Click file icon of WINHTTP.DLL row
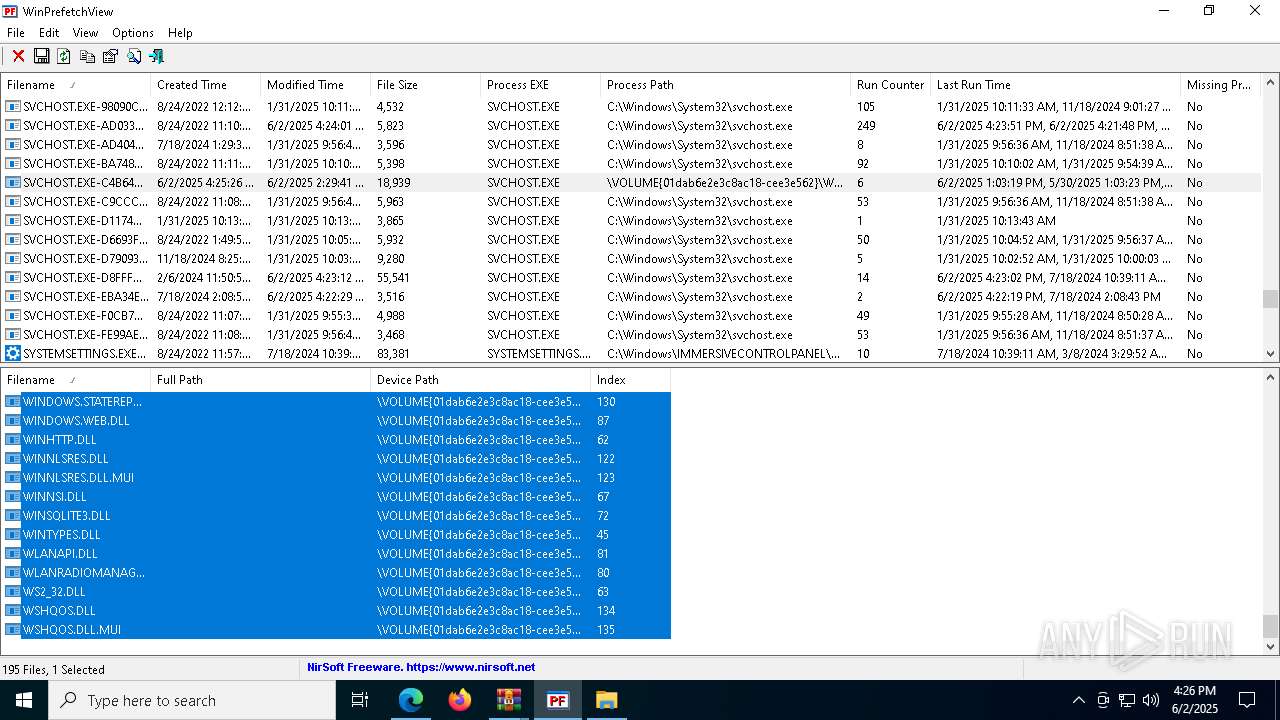 [x=13, y=440]
